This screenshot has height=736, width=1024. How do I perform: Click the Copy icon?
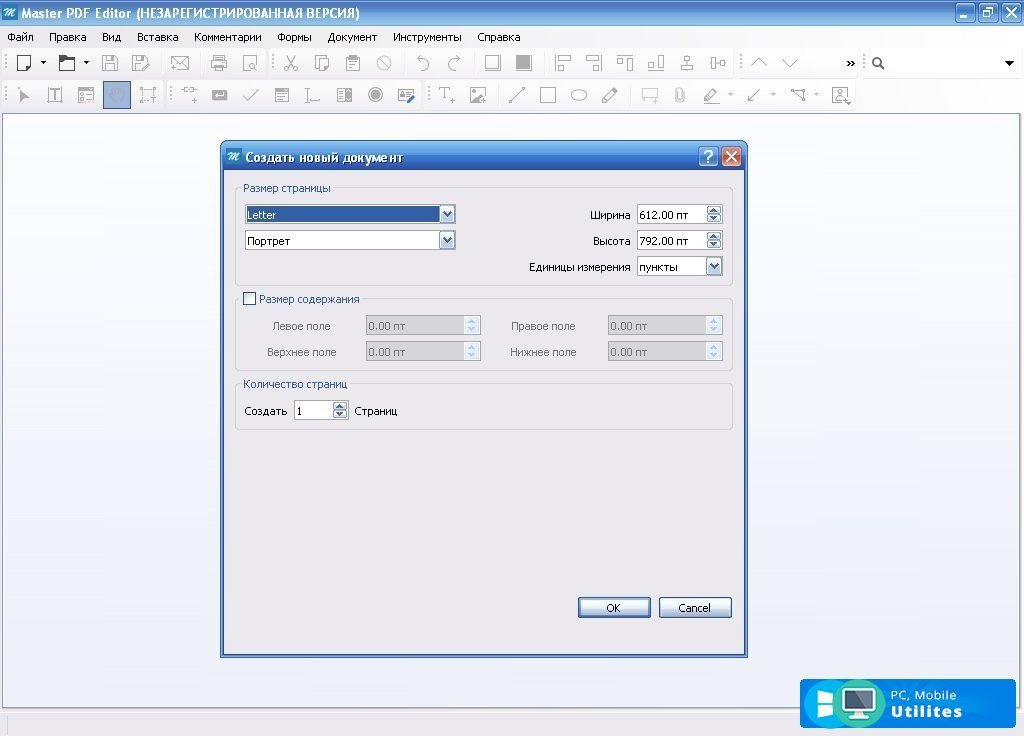[321, 63]
